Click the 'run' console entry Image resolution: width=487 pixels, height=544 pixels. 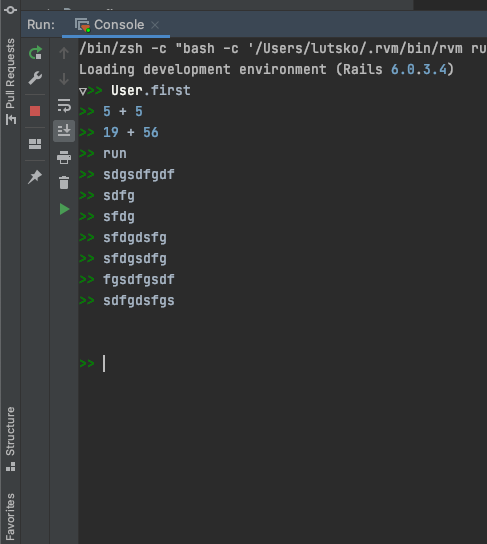(x=115, y=154)
